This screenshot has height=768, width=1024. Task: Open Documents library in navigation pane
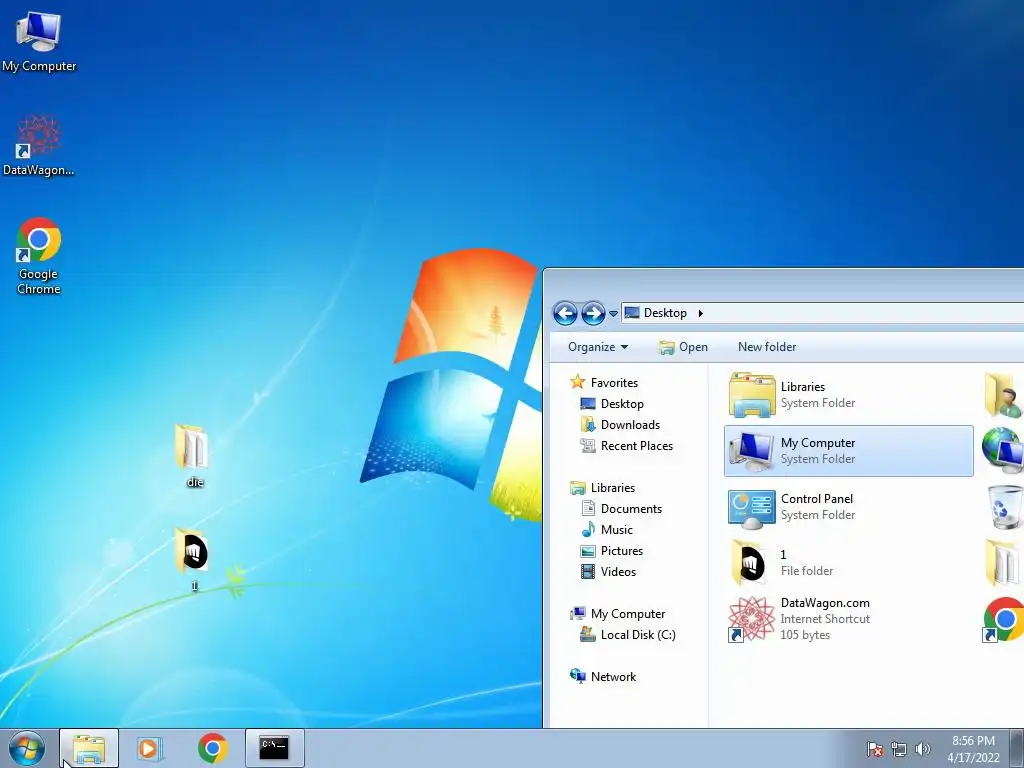(622, 509)
